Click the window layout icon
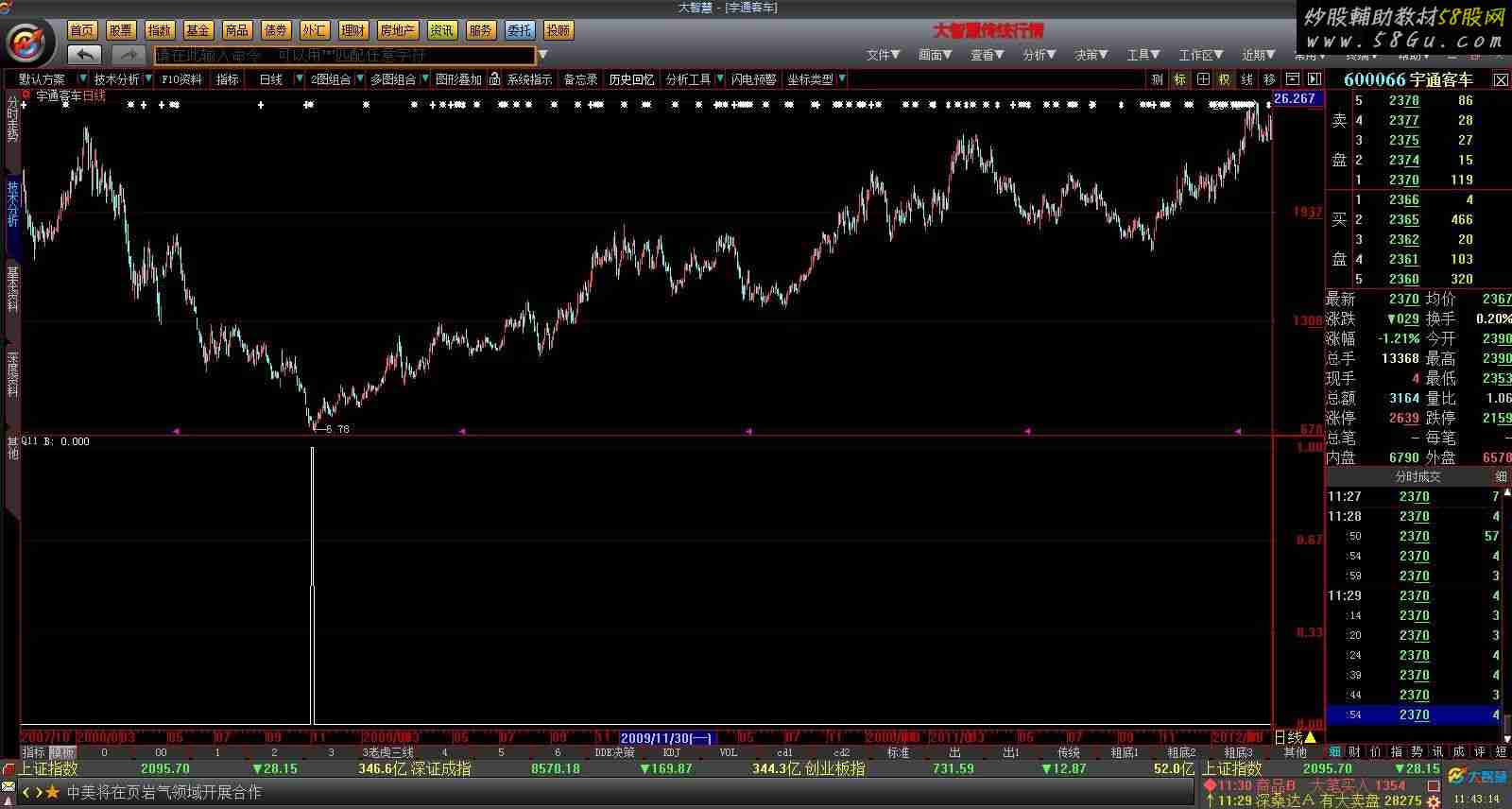1512x809 pixels. [x=1292, y=79]
